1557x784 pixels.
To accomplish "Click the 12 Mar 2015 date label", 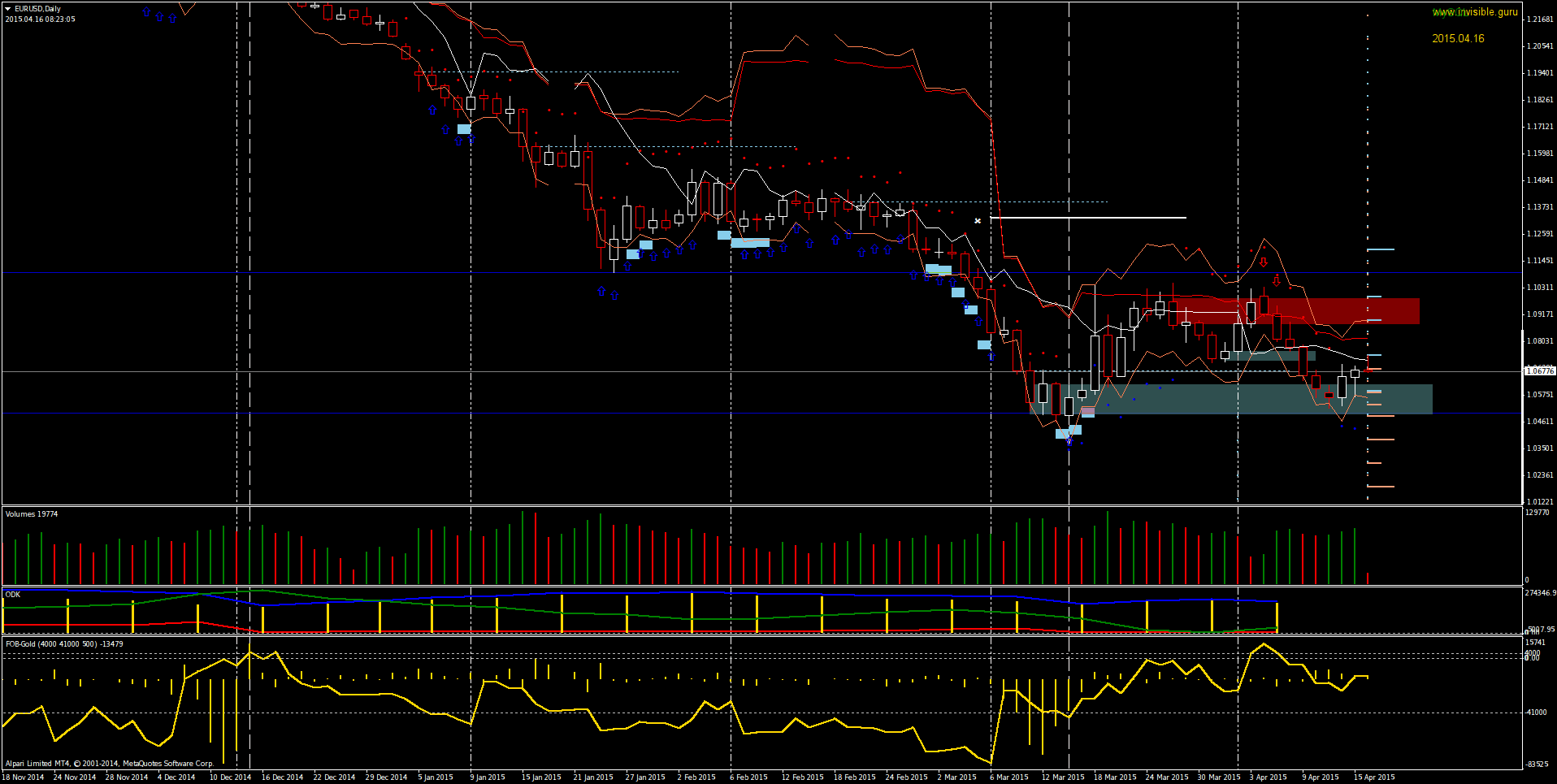I will point(1063,778).
